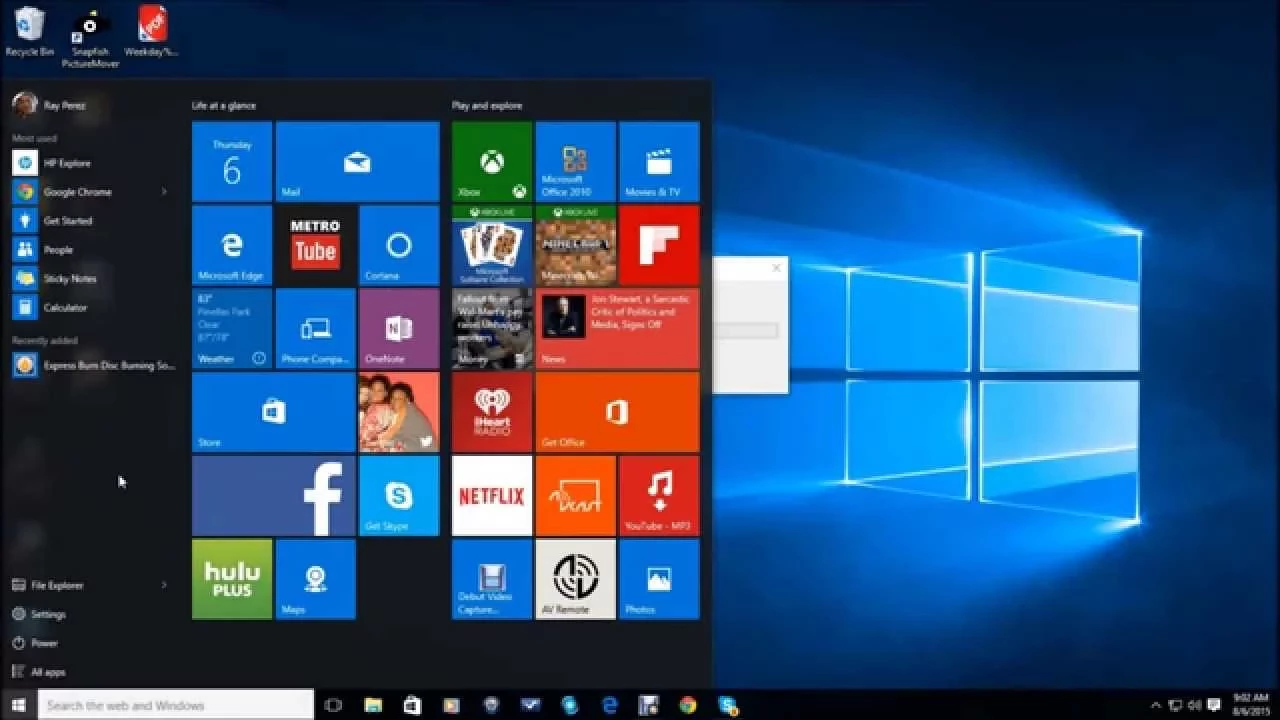Viewport: 1280px width, 720px height.
Task: Click the volume icon in system tray
Action: click(1195, 705)
